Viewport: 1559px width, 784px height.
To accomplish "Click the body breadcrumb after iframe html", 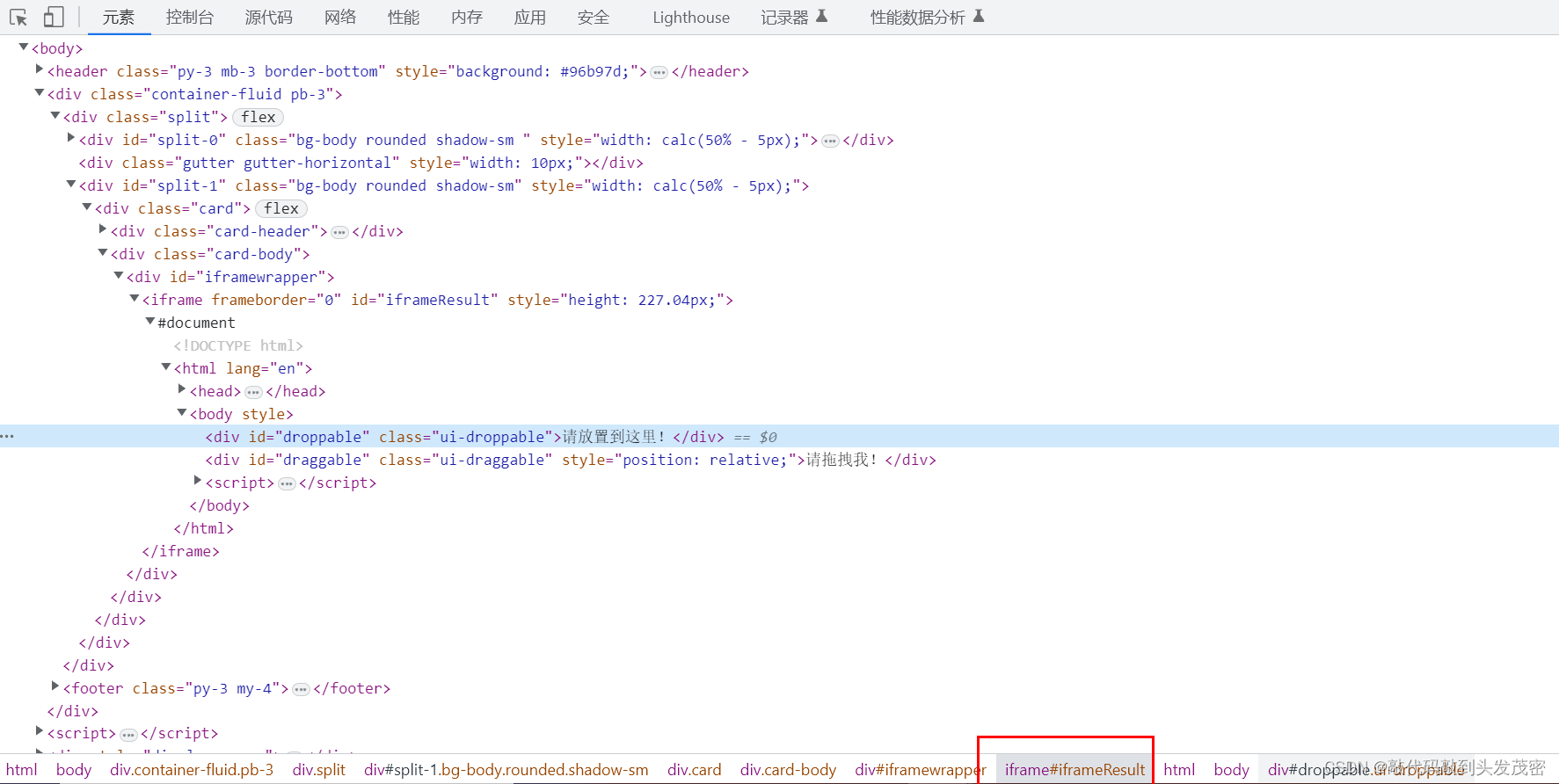I will [1232, 769].
